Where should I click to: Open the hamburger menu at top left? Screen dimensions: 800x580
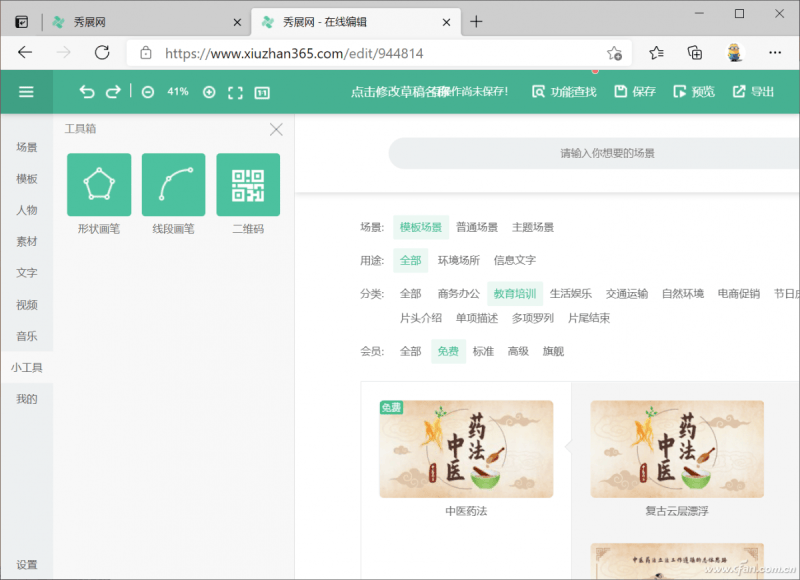pyautogui.click(x=26, y=91)
